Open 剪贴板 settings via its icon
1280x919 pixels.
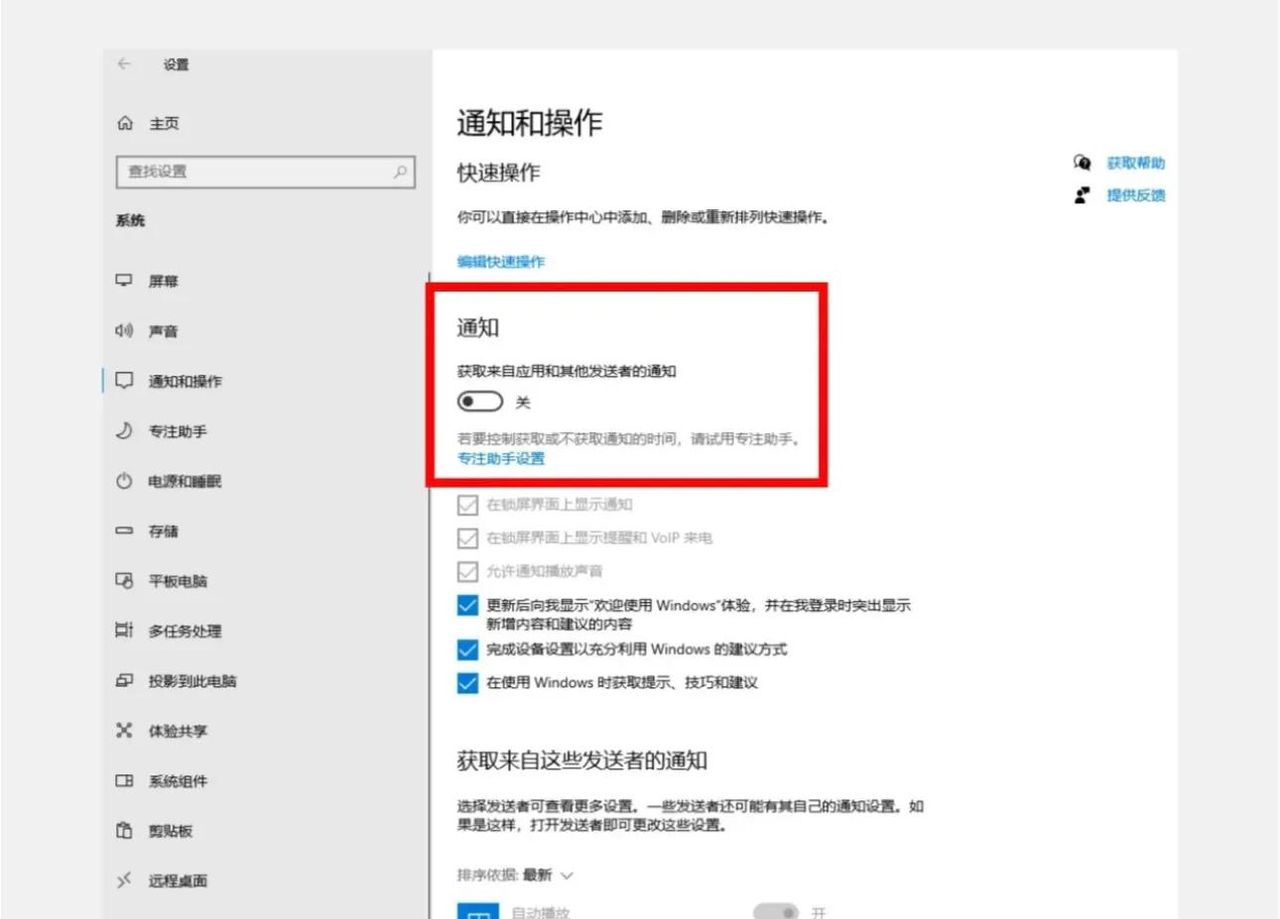(123, 831)
